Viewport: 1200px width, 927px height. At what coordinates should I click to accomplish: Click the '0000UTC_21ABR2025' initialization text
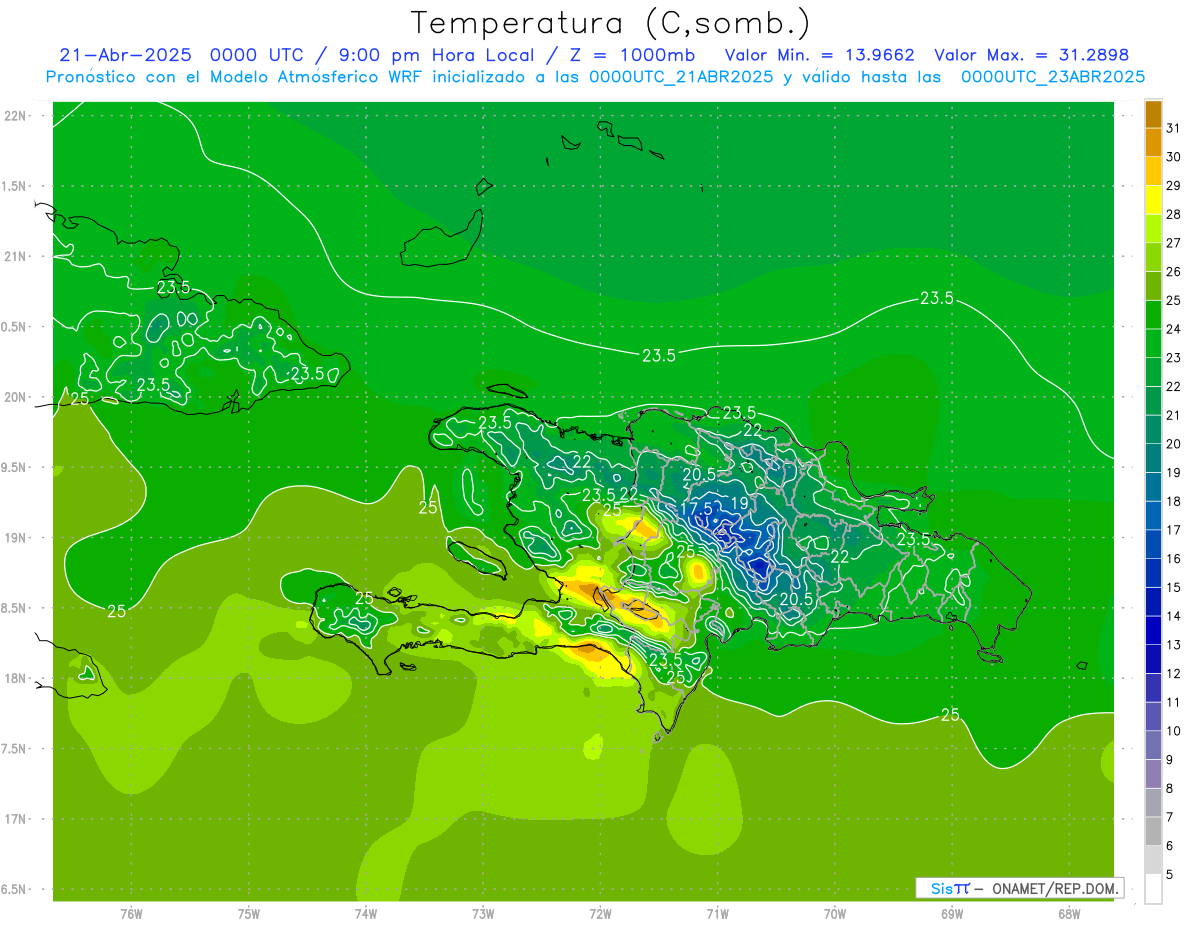[x=680, y=77]
